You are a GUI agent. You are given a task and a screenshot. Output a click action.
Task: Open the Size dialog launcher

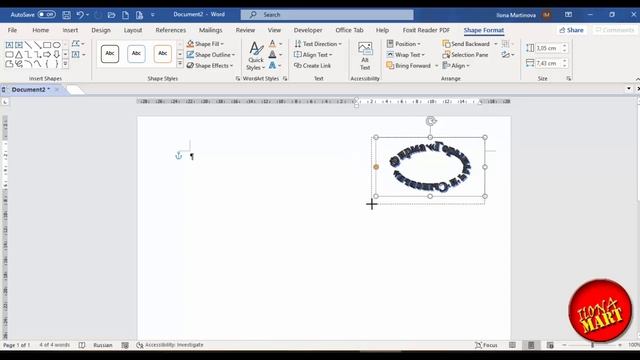(x=569, y=78)
